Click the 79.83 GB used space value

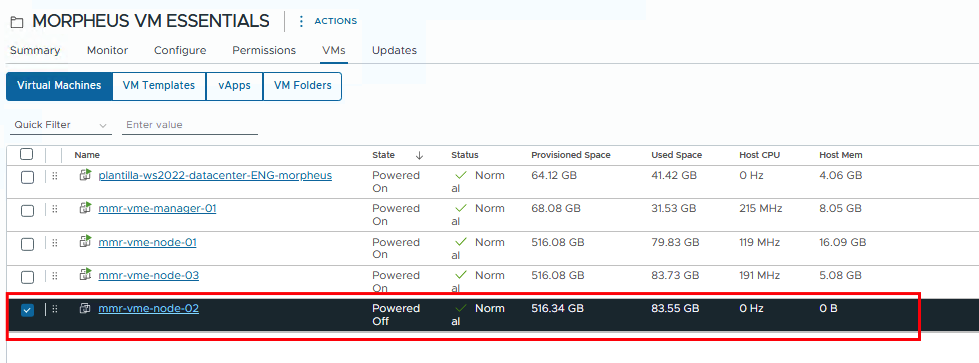coord(675,241)
